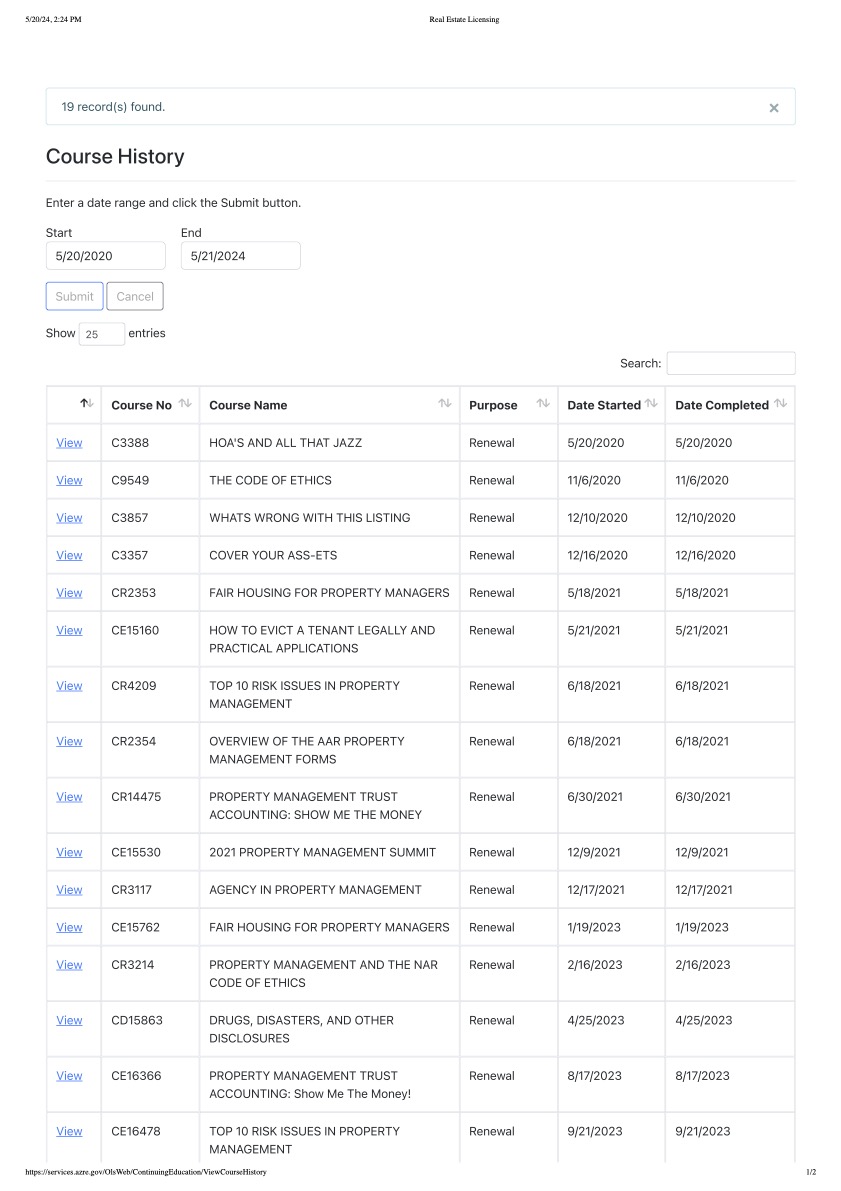Focus the table Search box
The height and width of the screenshot is (1191, 841).
pyautogui.click(x=731, y=363)
